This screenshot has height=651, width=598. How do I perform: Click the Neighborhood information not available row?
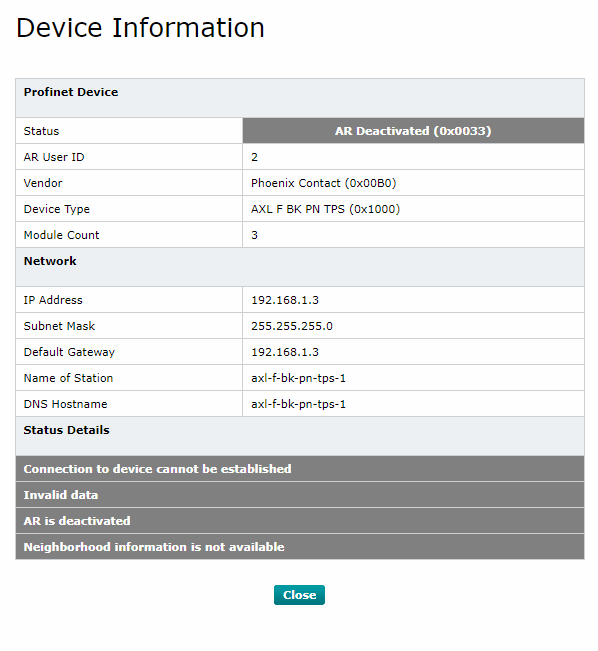(300, 547)
